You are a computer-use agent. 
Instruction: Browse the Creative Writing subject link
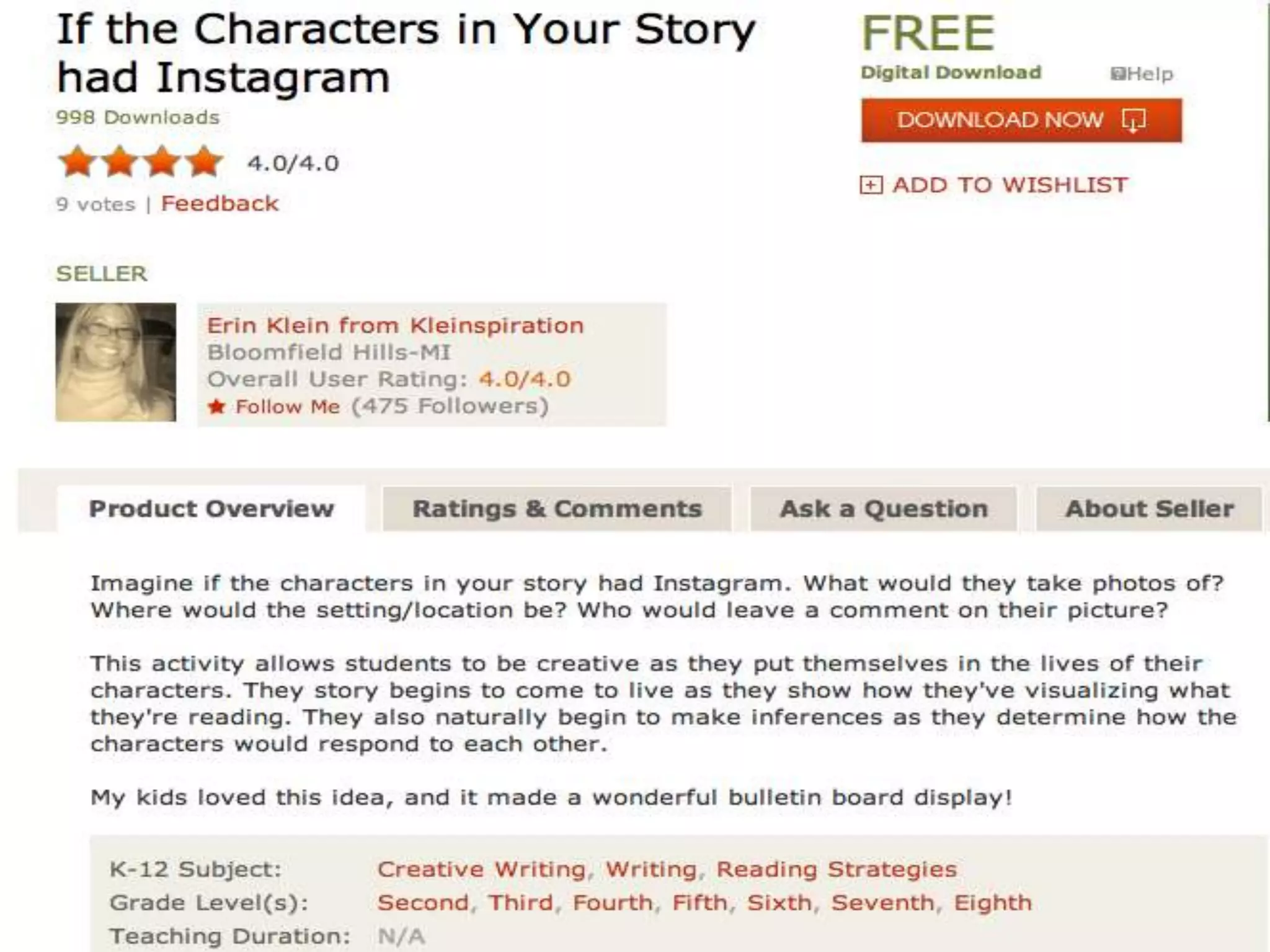pos(481,869)
